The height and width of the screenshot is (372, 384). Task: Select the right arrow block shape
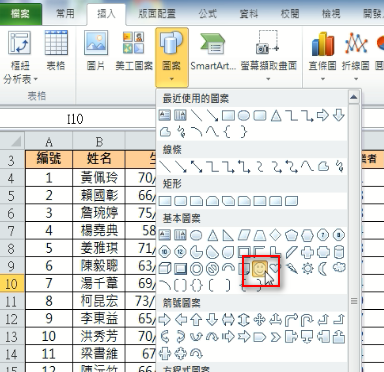[164, 320]
